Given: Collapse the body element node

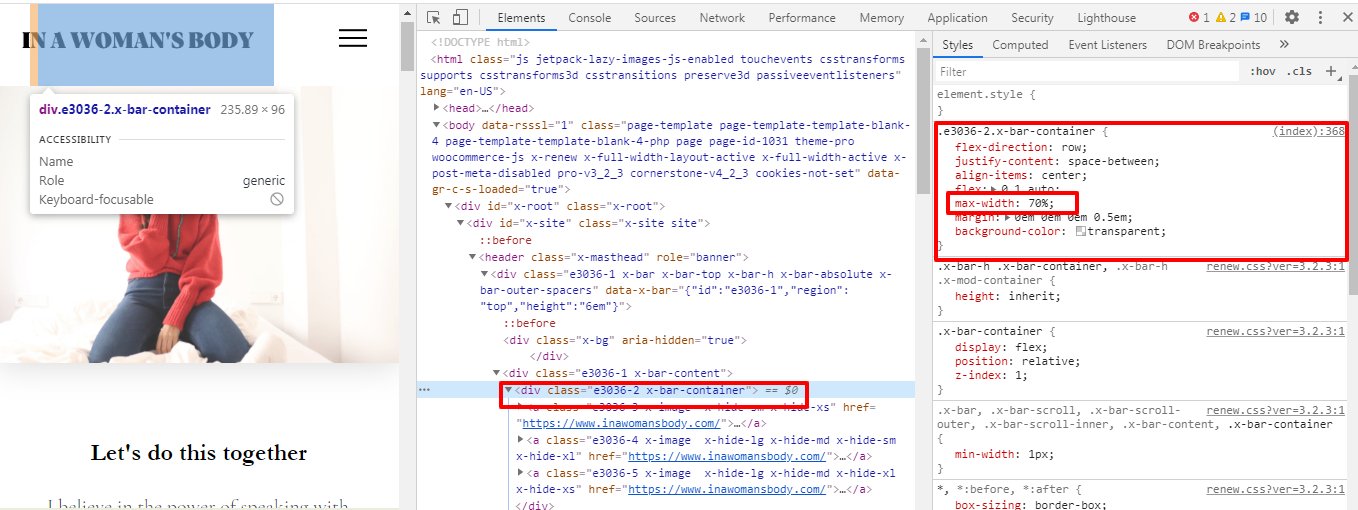Looking at the screenshot, I should [x=437, y=125].
